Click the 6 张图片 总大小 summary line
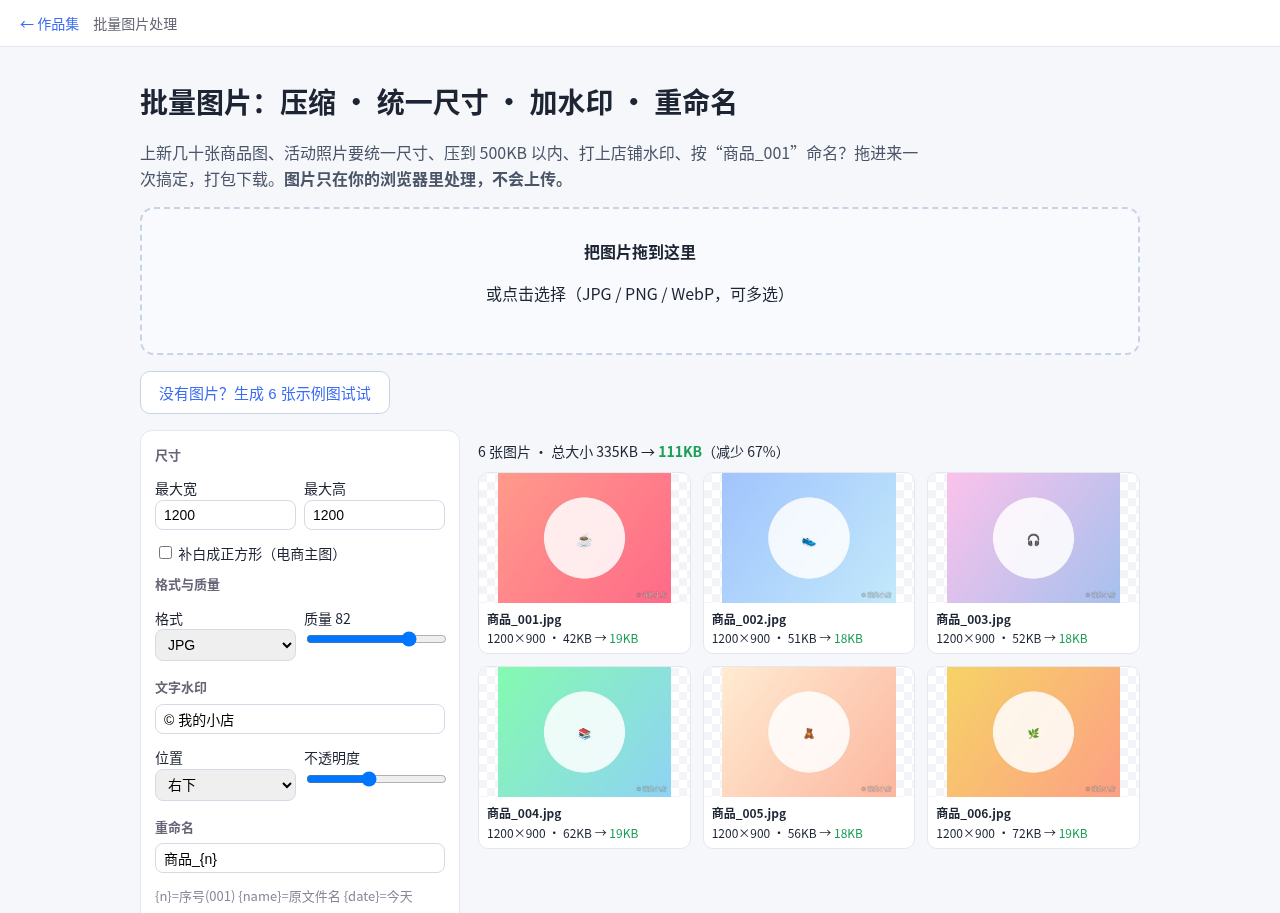The height and width of the screenshot is (913, 1280). point(633,451)
